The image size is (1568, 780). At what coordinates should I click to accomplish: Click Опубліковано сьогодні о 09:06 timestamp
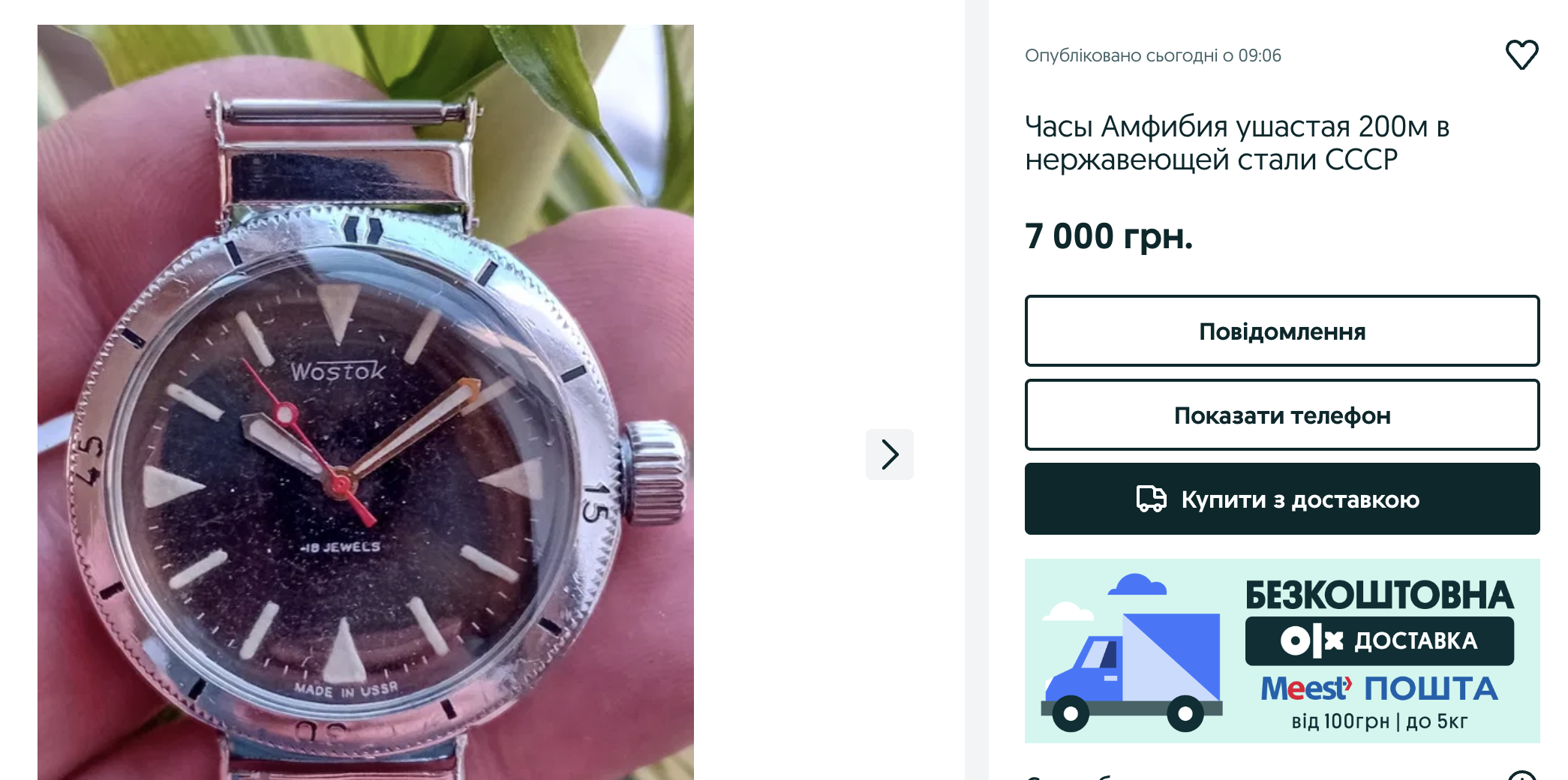coord(1153,55)
